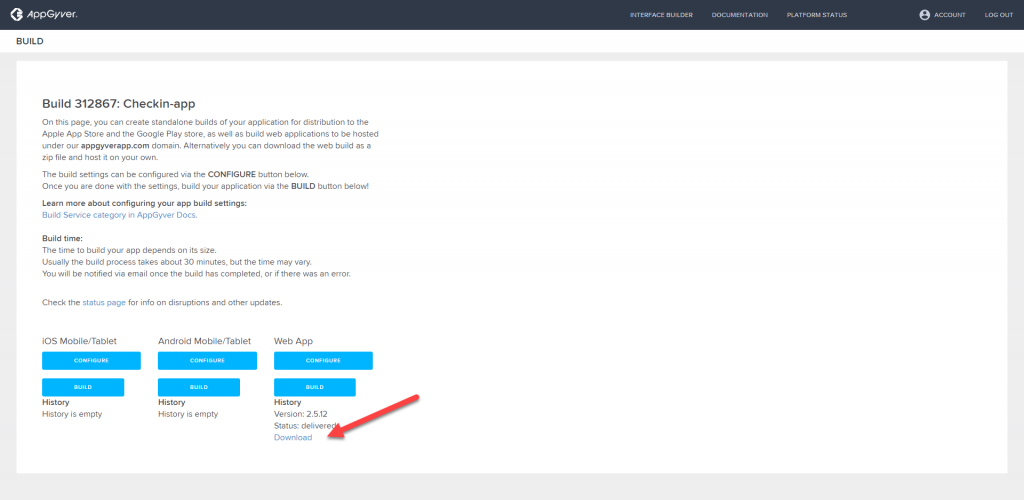Click the BUILD page title
This screenshot has width=1024, height=500.
click(29, 41)
